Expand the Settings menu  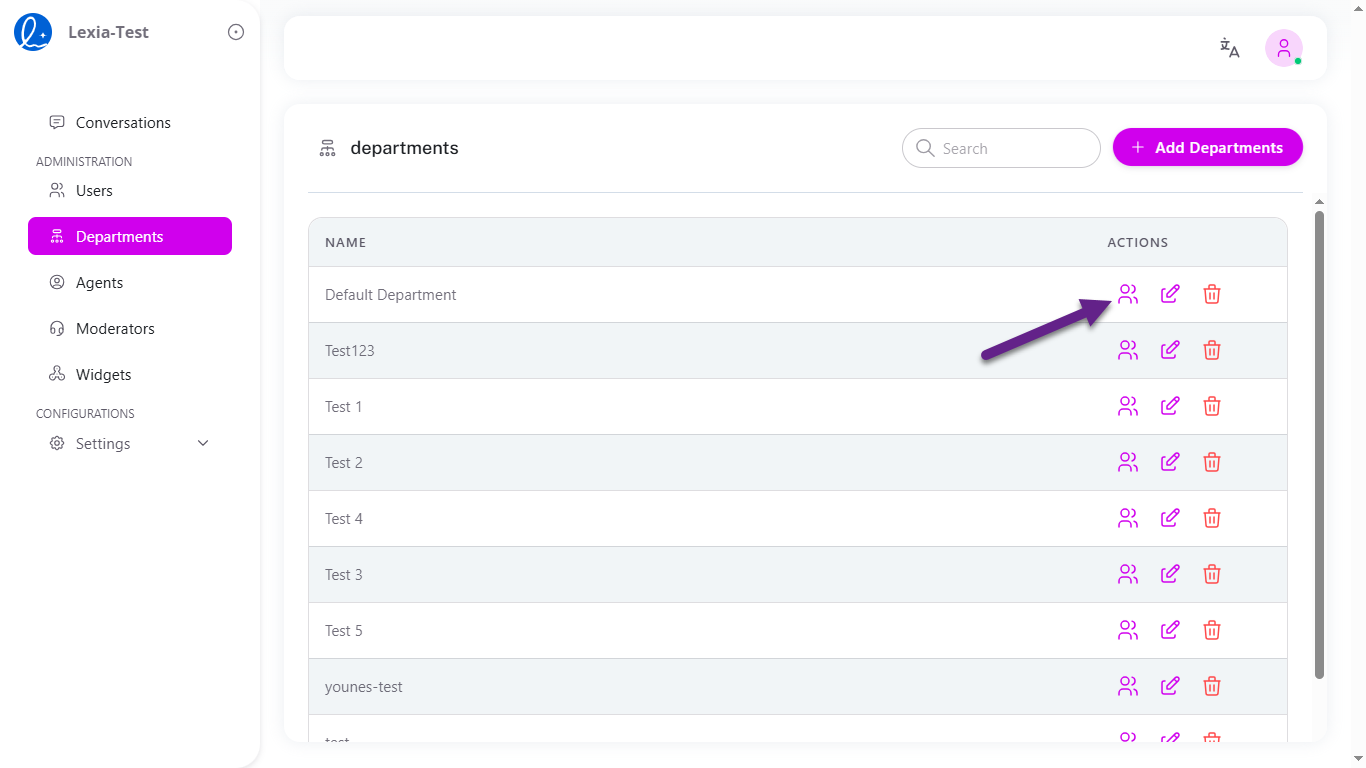click(103, 443)
